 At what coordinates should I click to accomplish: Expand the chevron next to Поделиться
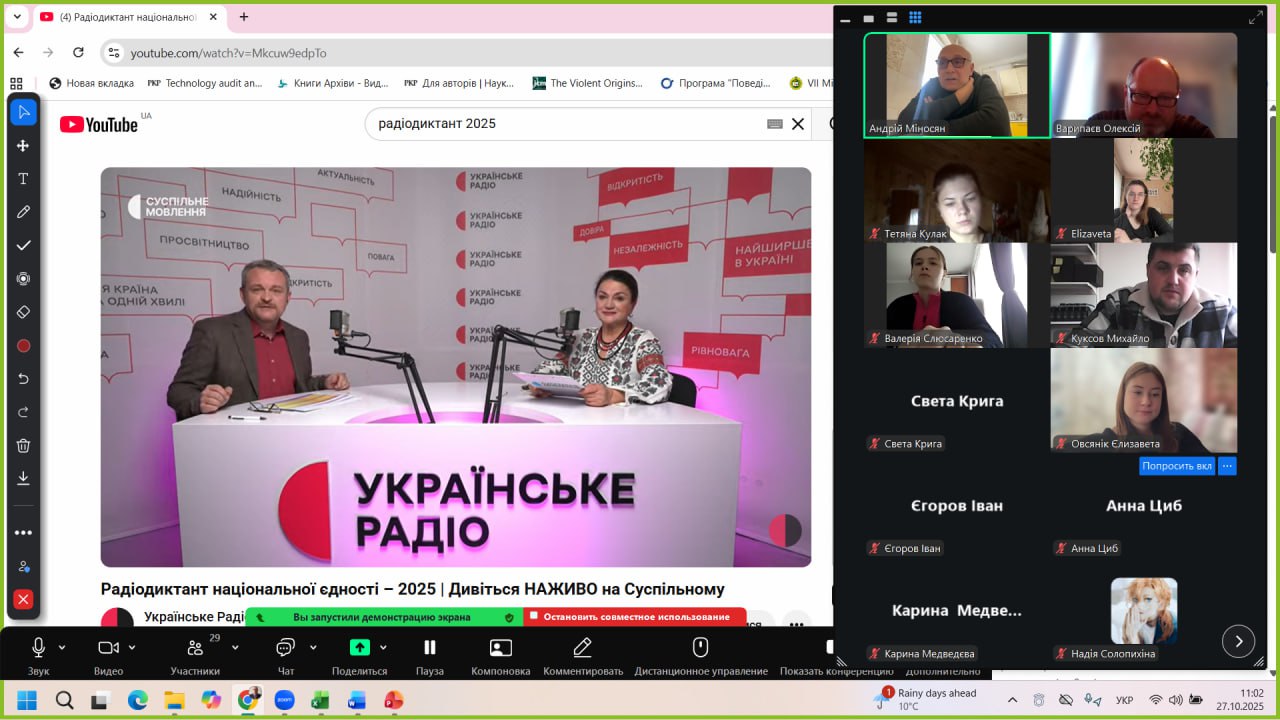[383, 647]
